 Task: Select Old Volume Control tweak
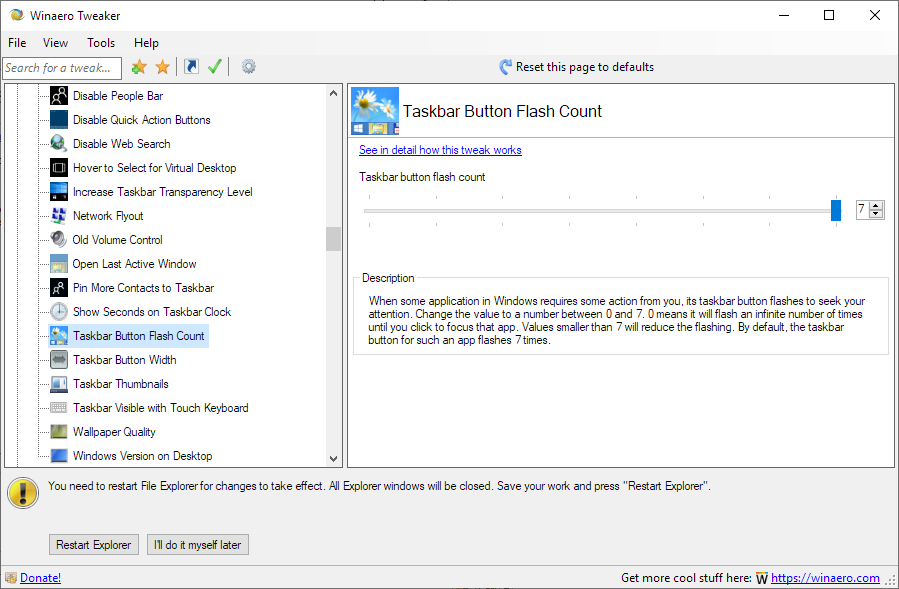click(x=118, y=240)
